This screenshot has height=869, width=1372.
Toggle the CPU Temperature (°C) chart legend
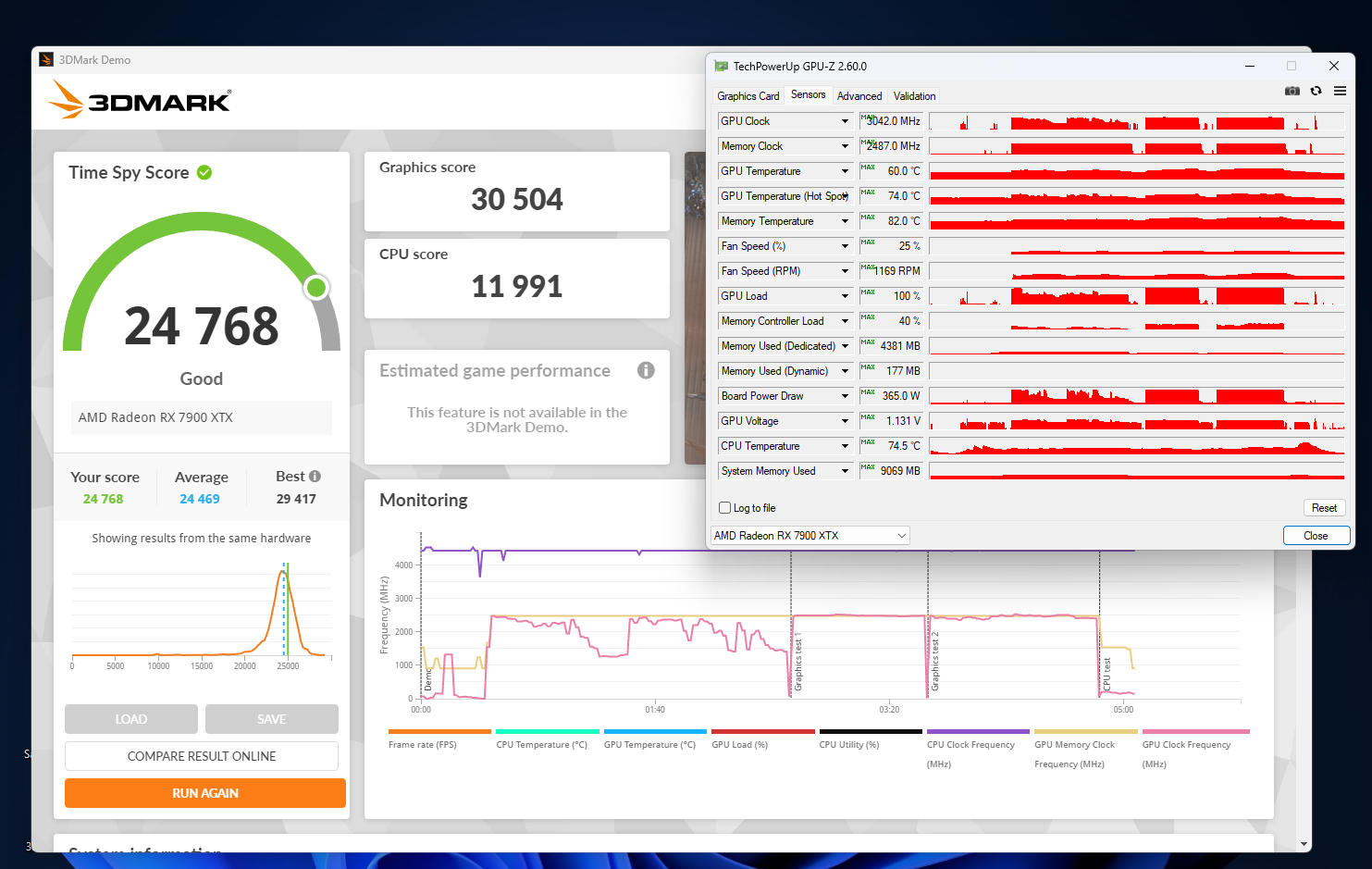tap(547, 740)
